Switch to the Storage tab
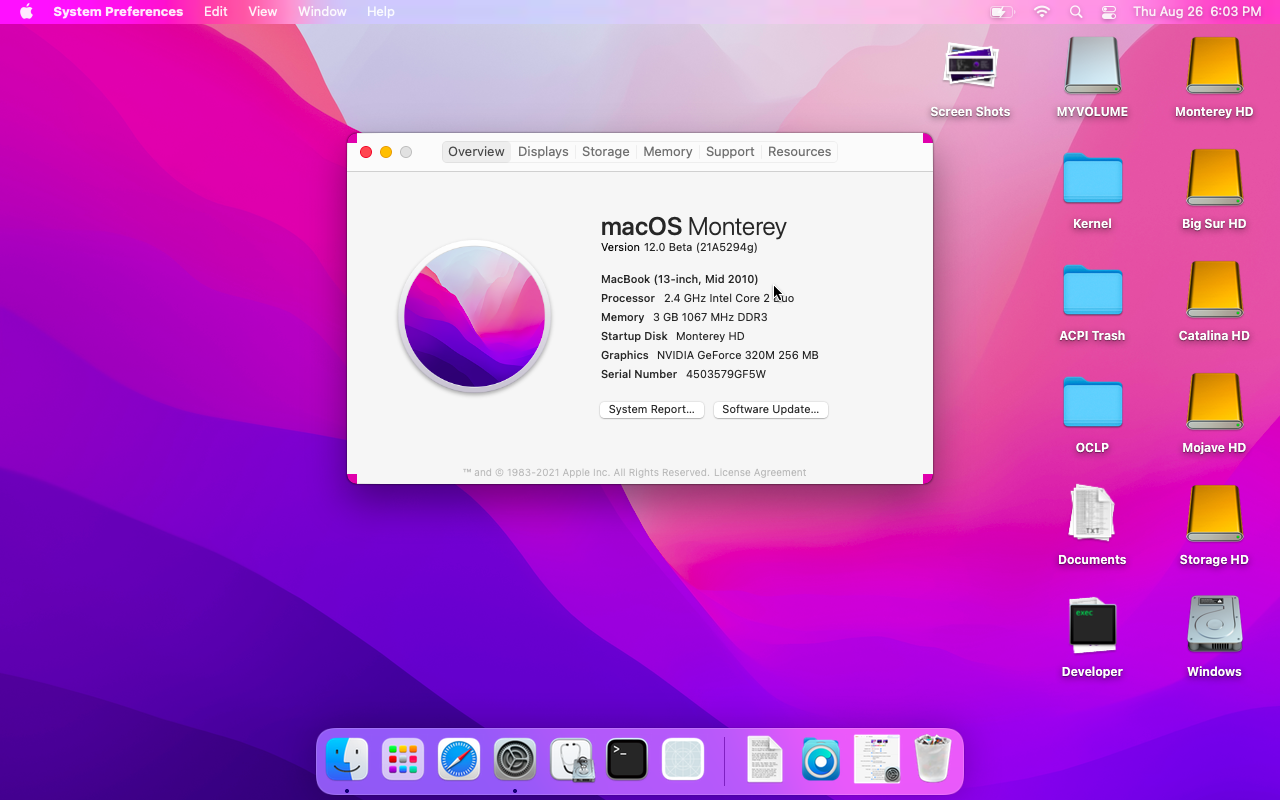This screenshot has height=800, width=1280. [606, 152]
